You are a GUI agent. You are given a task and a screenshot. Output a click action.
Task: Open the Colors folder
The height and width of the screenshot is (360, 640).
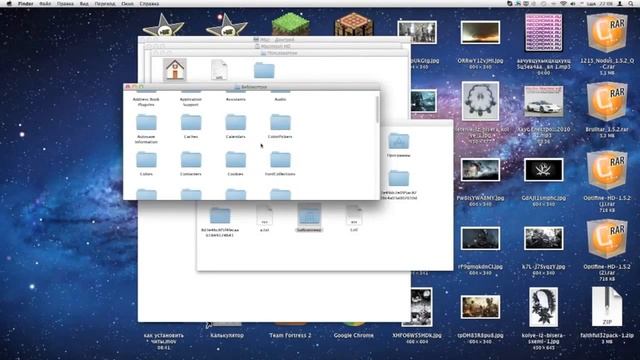click(146, 160)
